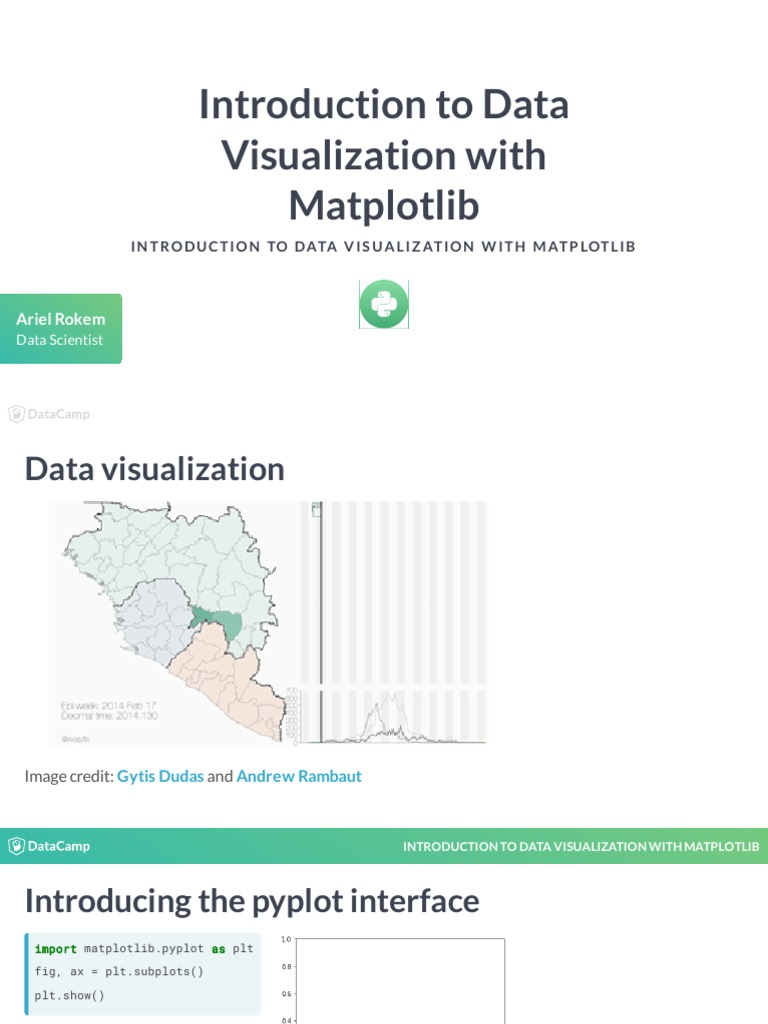Click the 'Data visualization' heading
Screen dimensions: 768x1024
pos(155,469)
